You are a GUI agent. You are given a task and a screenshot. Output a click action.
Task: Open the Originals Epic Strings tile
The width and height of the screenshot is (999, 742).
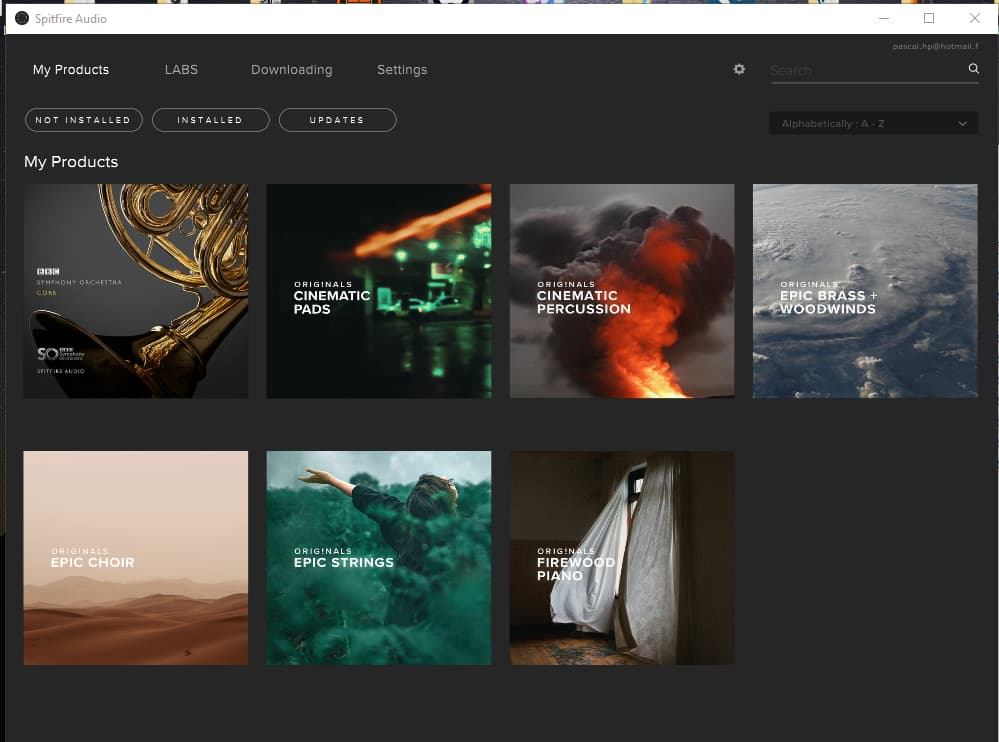click(x=378, y=558)
